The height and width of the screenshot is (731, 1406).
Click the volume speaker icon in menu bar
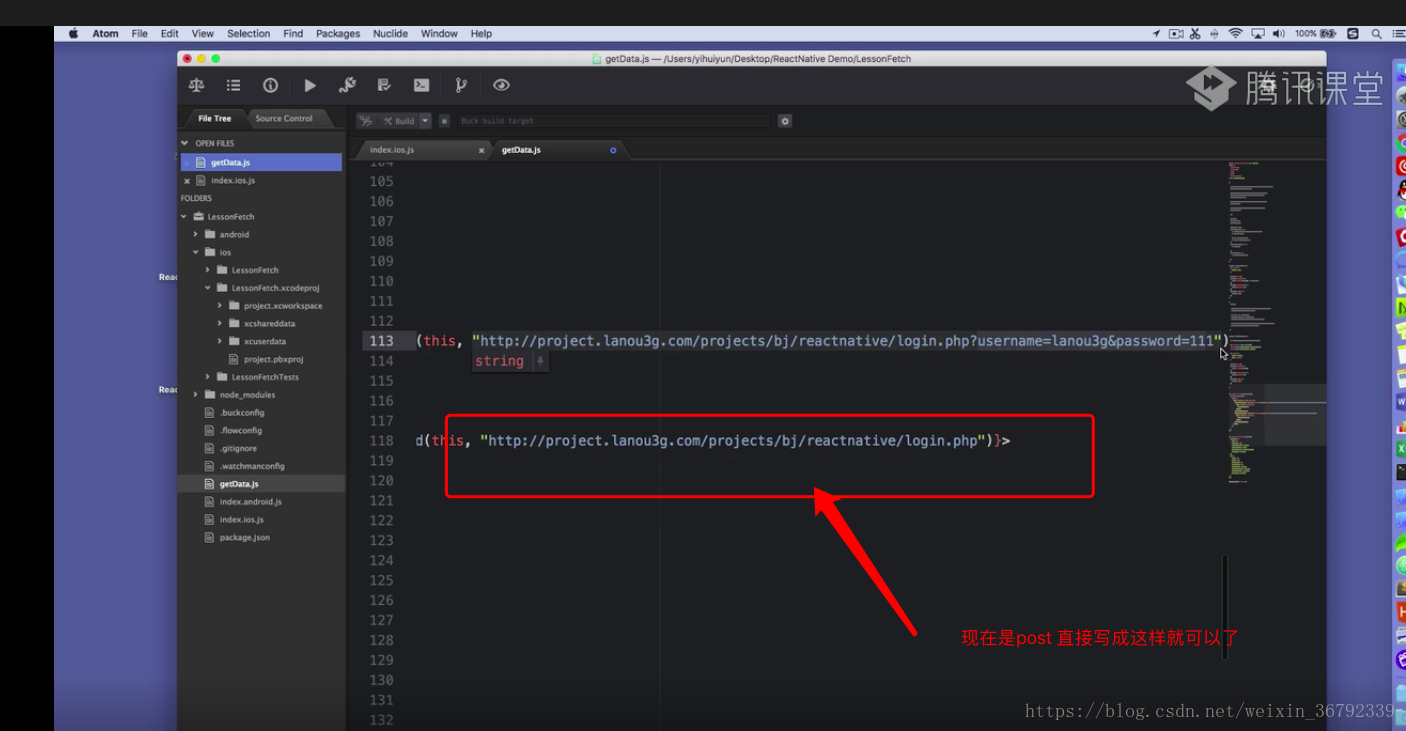point(1279,33)
